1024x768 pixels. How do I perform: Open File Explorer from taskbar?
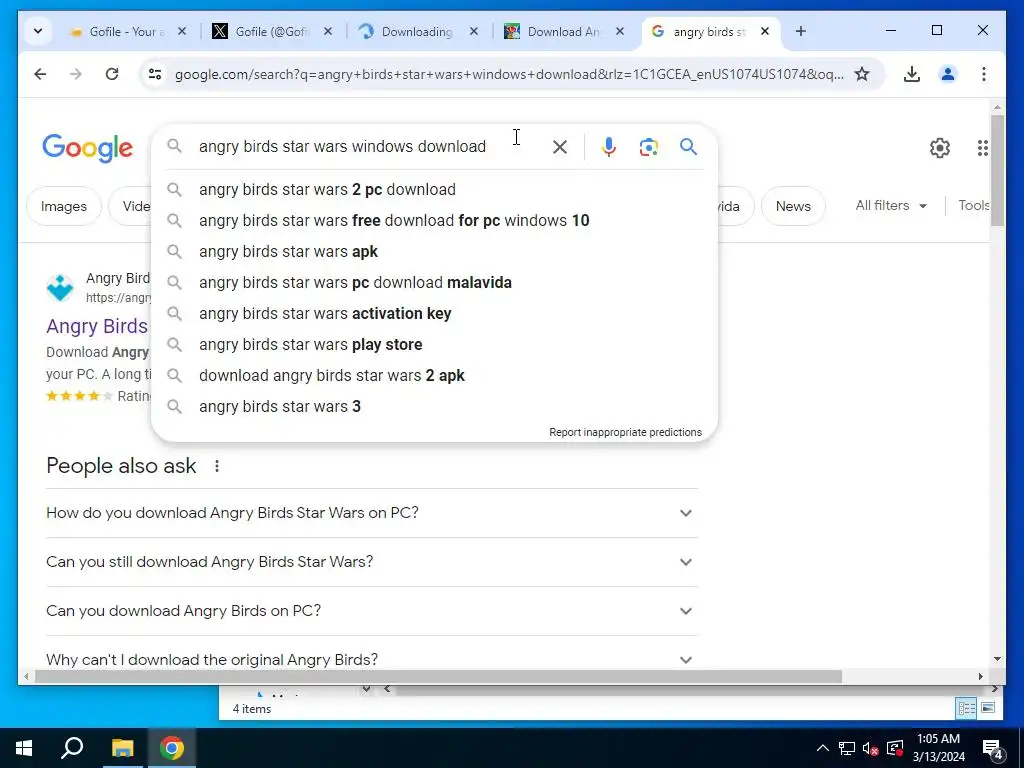(122, 748)
